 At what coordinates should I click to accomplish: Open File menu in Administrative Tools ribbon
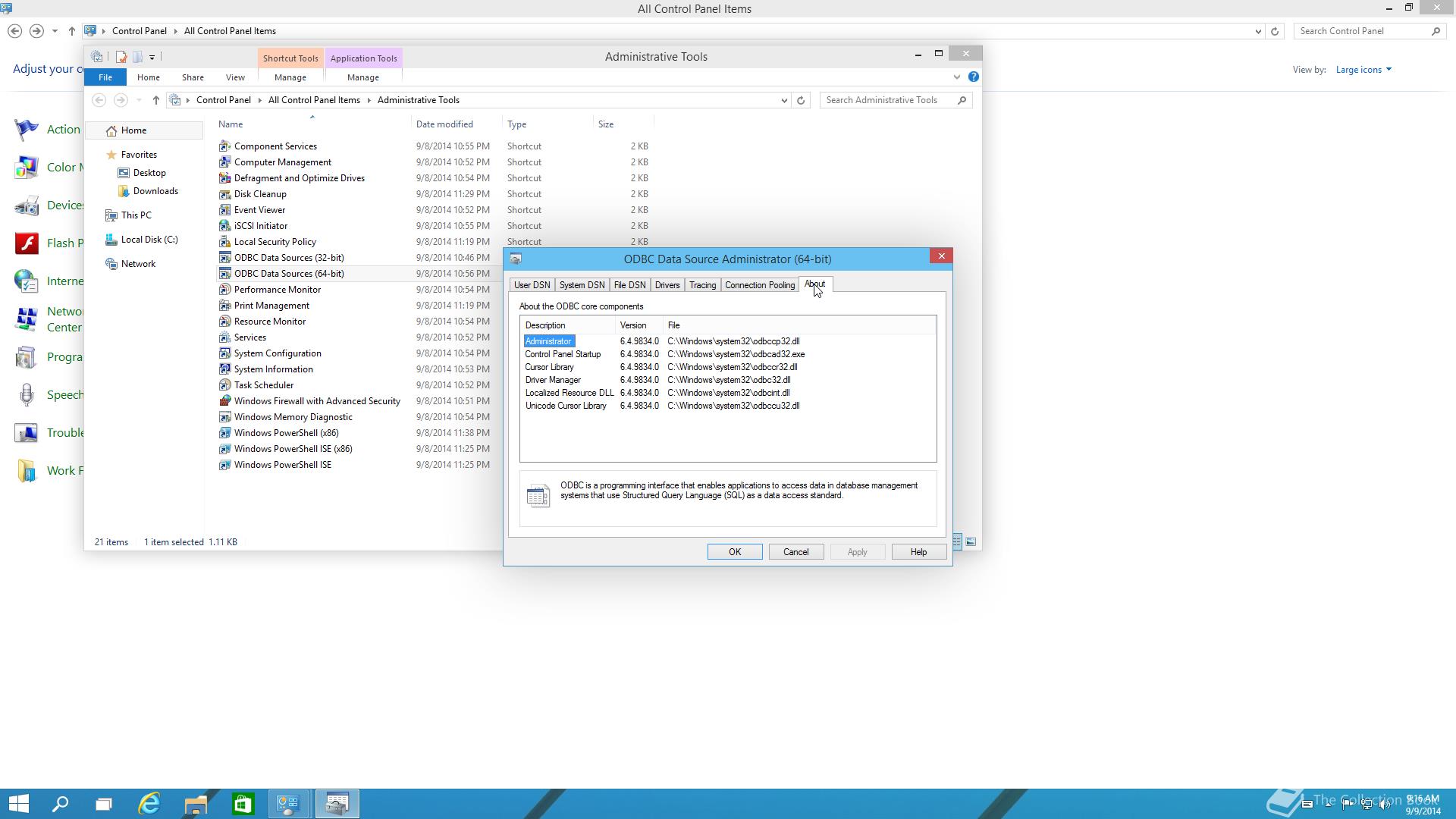[105, 77]
